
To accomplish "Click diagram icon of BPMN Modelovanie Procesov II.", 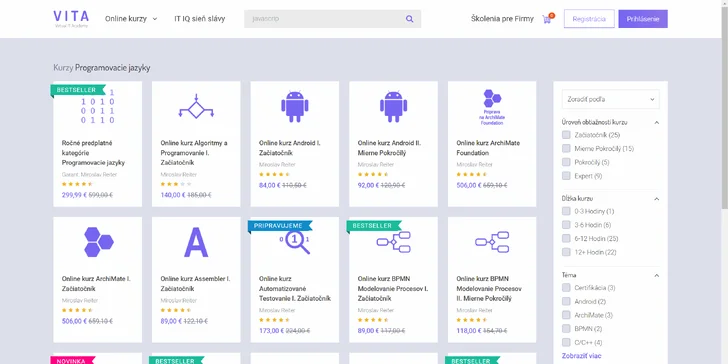I will coord(492,242).
